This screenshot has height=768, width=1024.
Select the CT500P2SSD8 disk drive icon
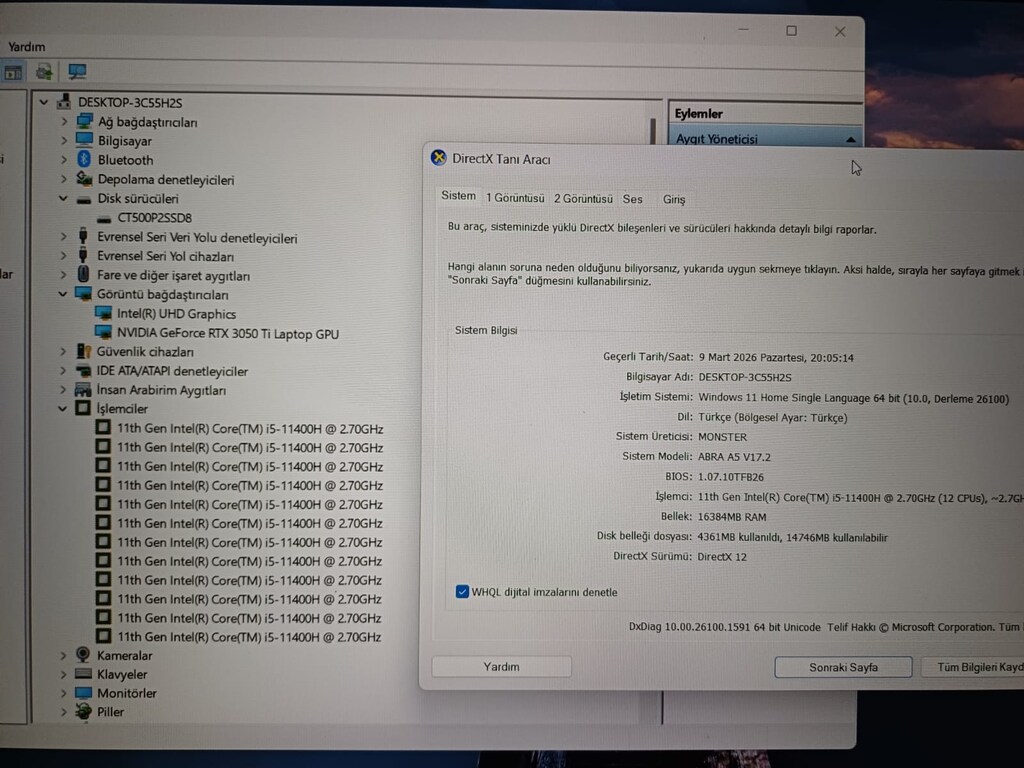tap(104, 218)
